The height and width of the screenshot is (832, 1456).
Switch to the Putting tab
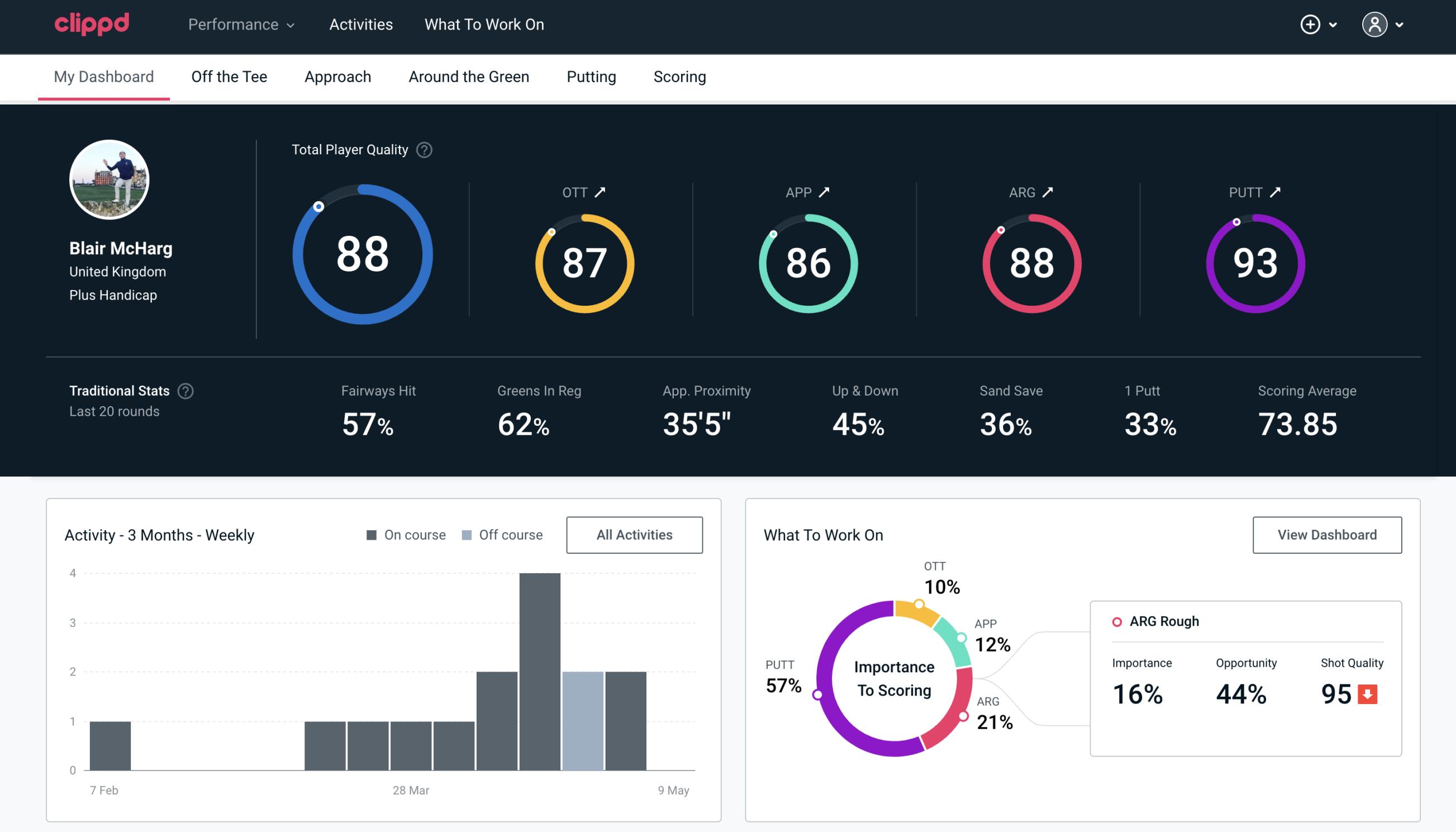point(591,76)
